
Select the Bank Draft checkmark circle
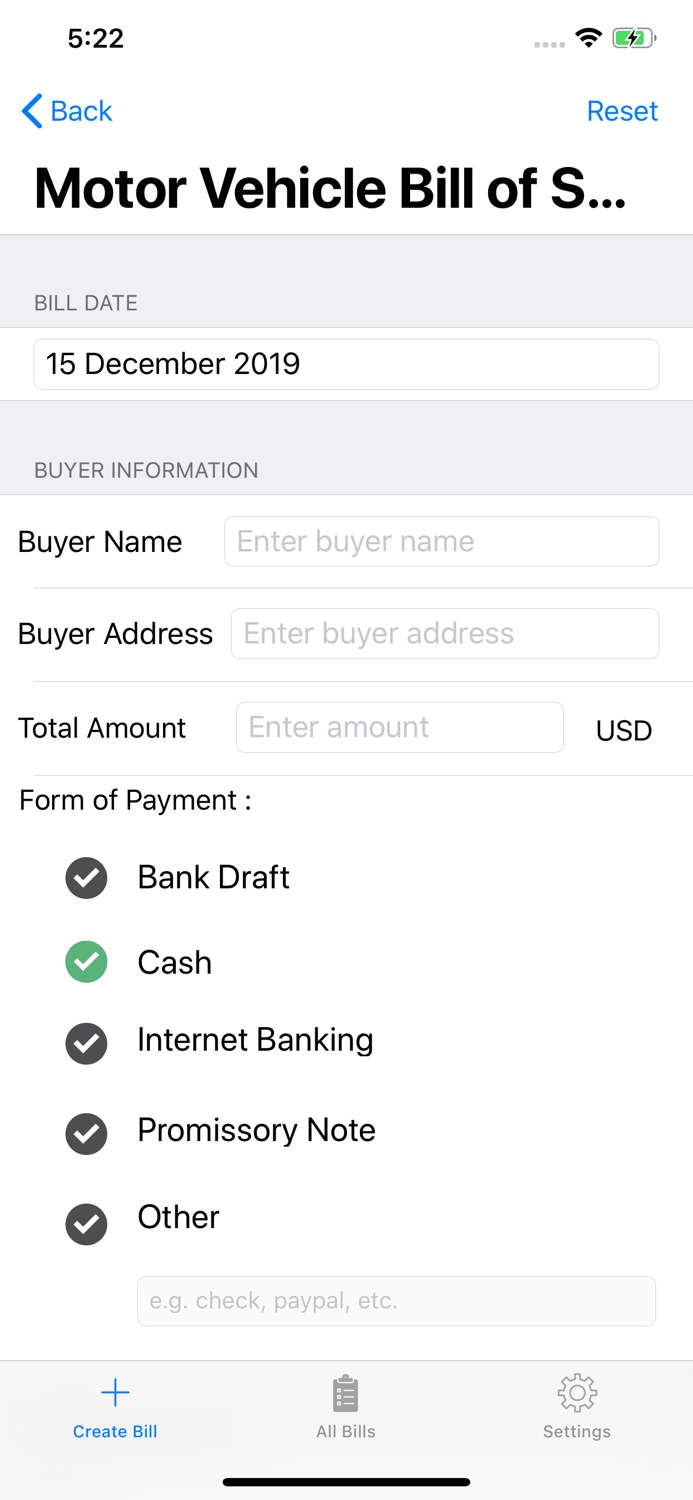pyautogui.click(x=86, y=877)
